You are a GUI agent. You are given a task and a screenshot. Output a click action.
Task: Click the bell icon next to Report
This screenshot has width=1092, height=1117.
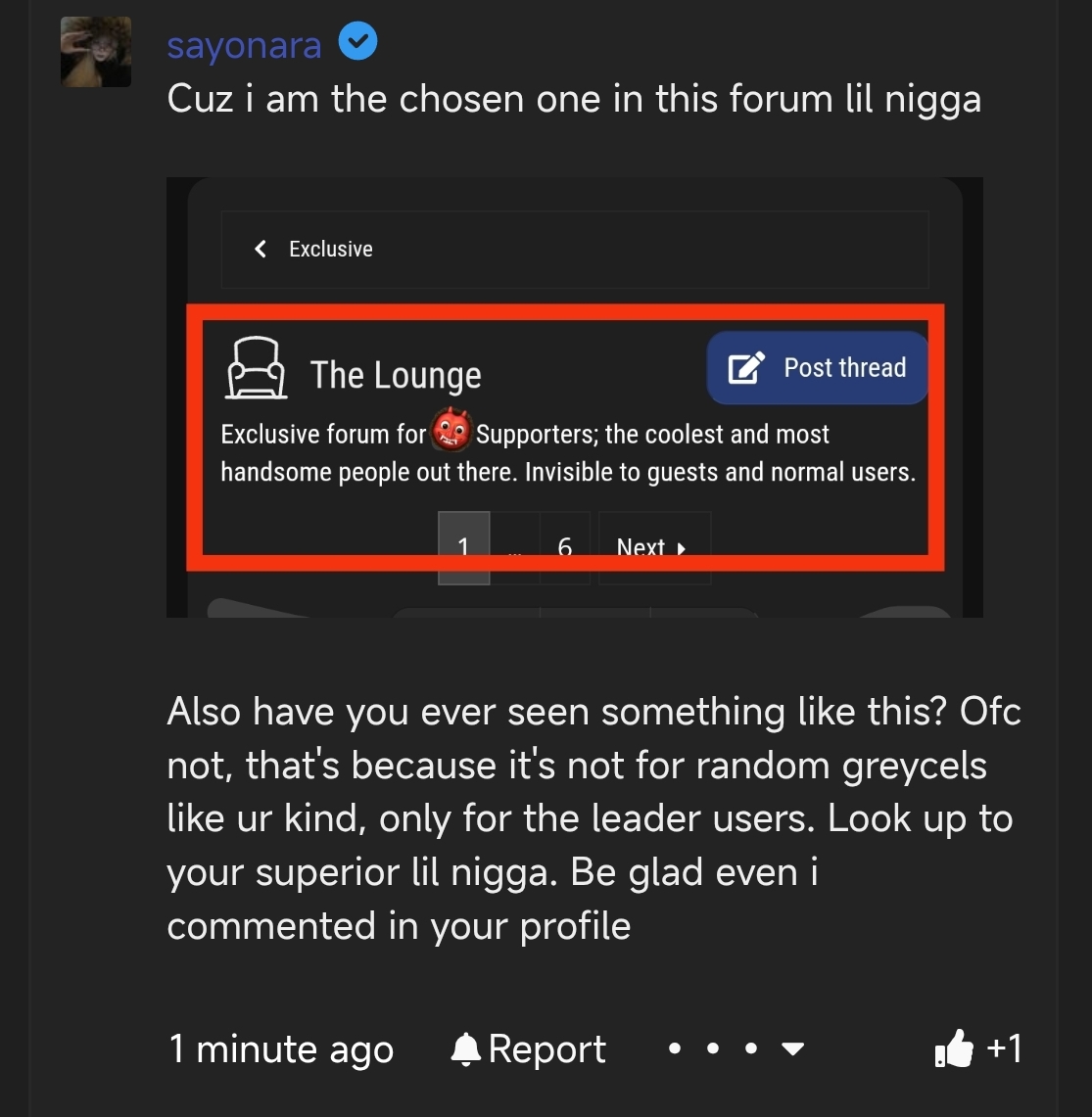click(466, 1049)
